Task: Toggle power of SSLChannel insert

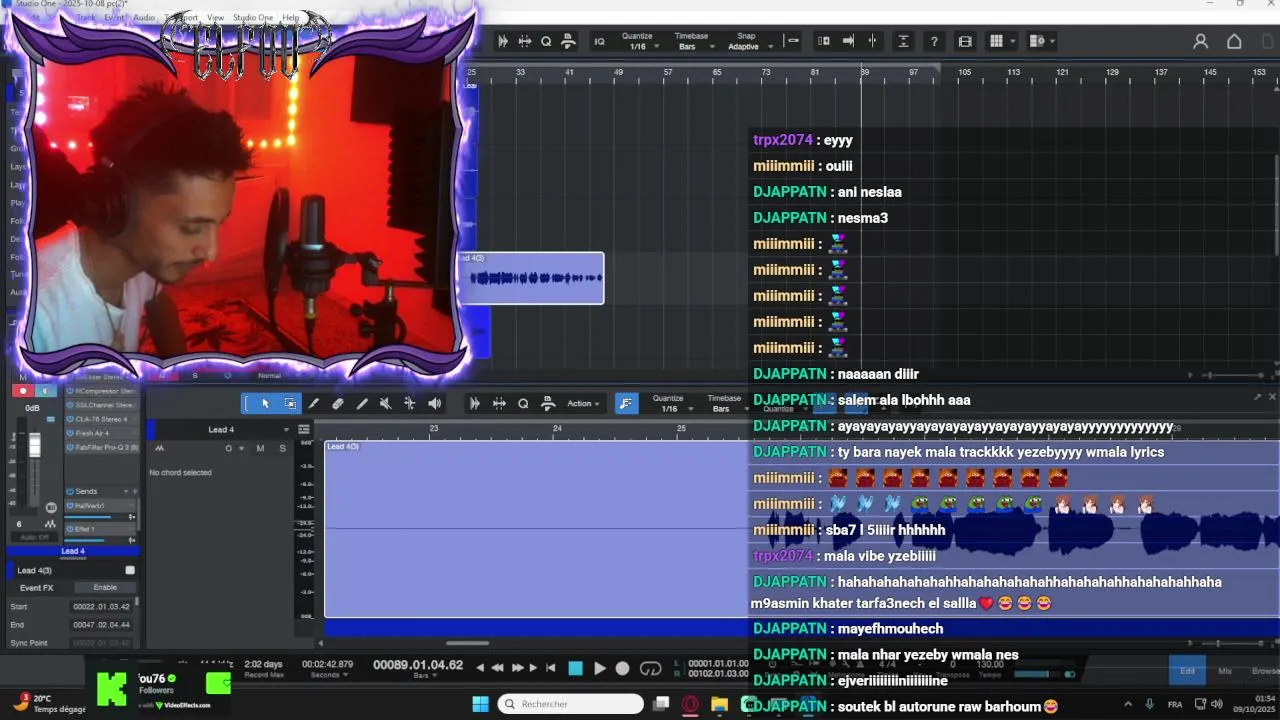Action: point(70,405)
